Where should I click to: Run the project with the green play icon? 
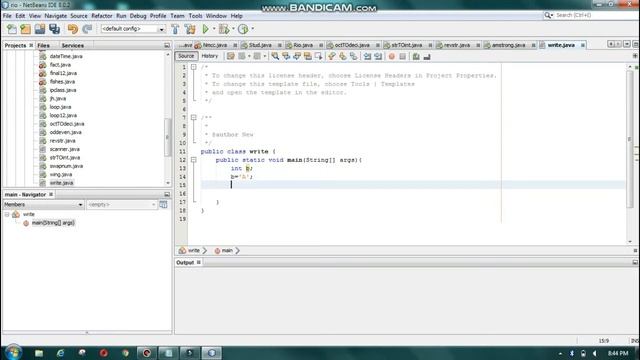206,29
